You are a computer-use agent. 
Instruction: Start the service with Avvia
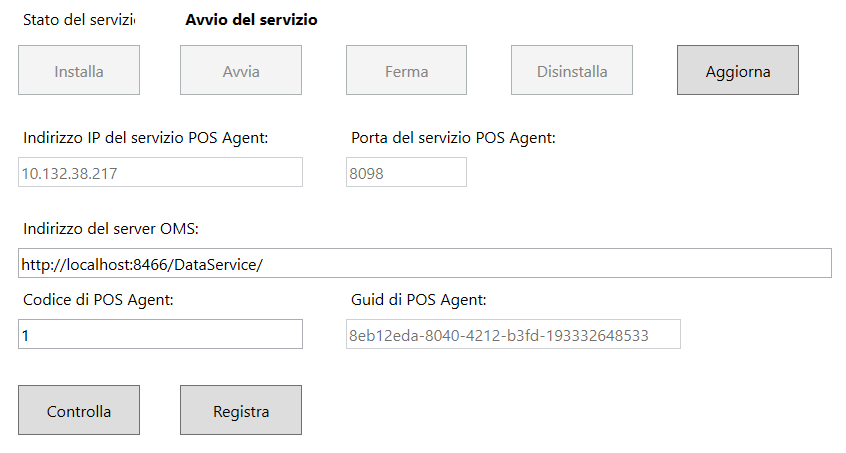[x=241, y=70]
